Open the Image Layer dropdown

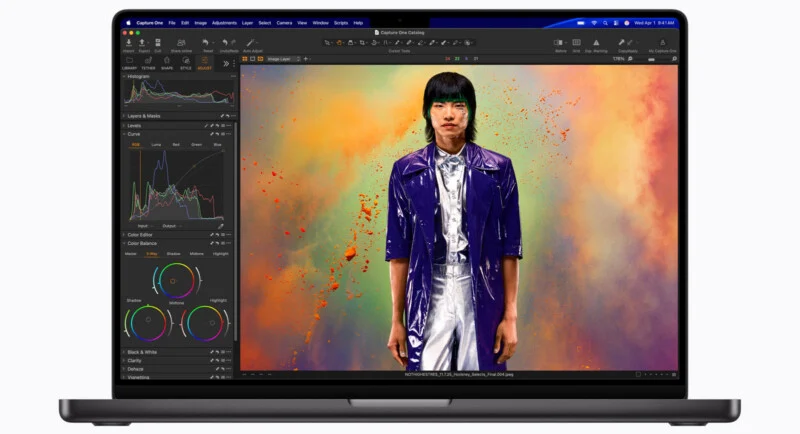coord(284,59)
